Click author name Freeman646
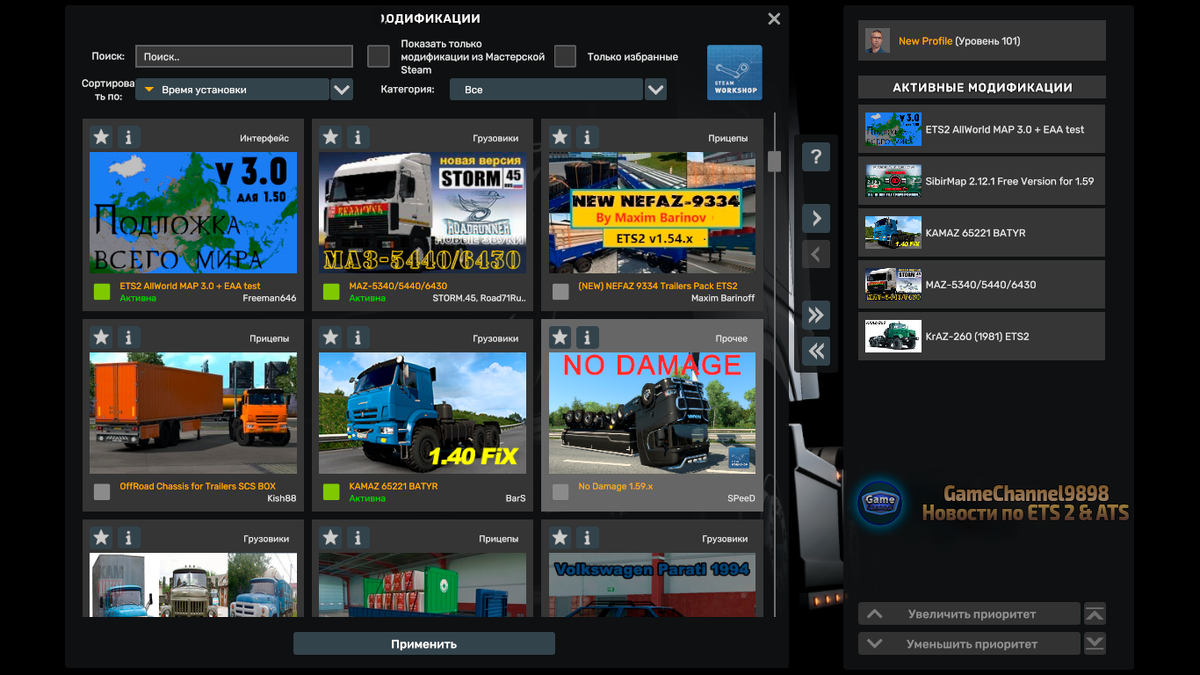The height and width of the screenshot is (675, 1200). click(x=270, y=298)
